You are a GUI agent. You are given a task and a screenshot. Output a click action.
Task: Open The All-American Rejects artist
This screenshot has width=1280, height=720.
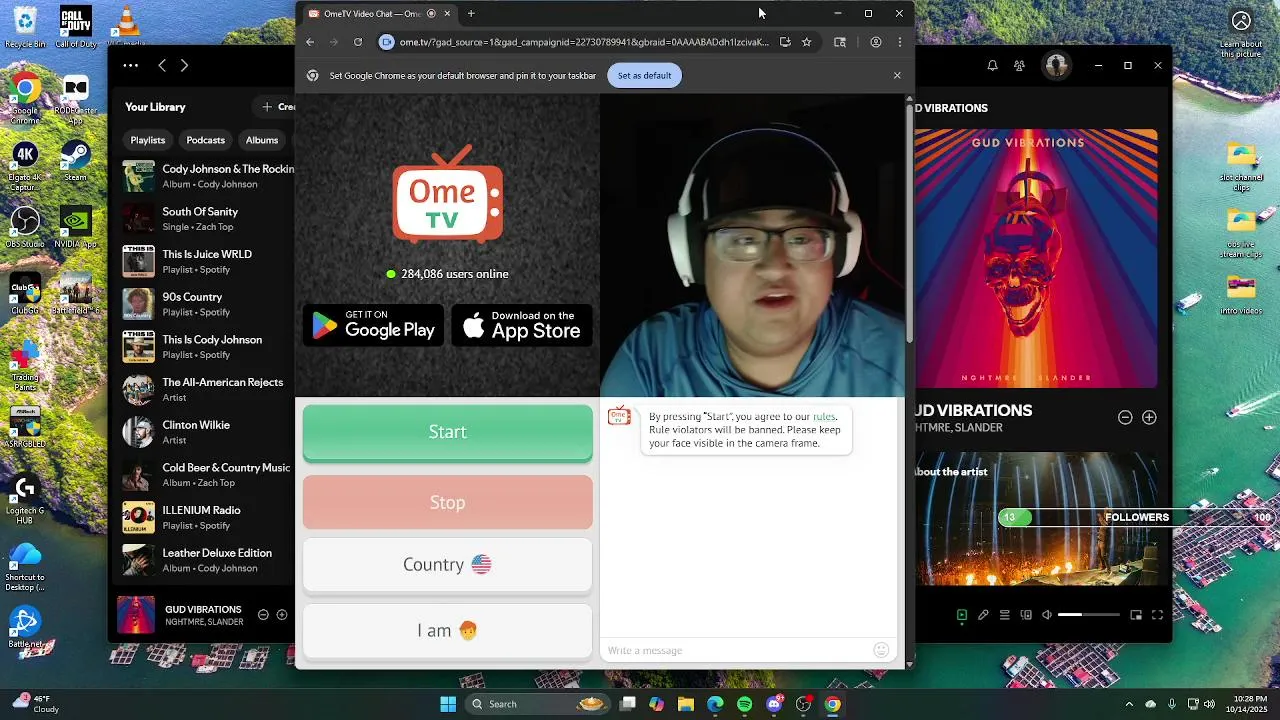click(x=208, y=389)
